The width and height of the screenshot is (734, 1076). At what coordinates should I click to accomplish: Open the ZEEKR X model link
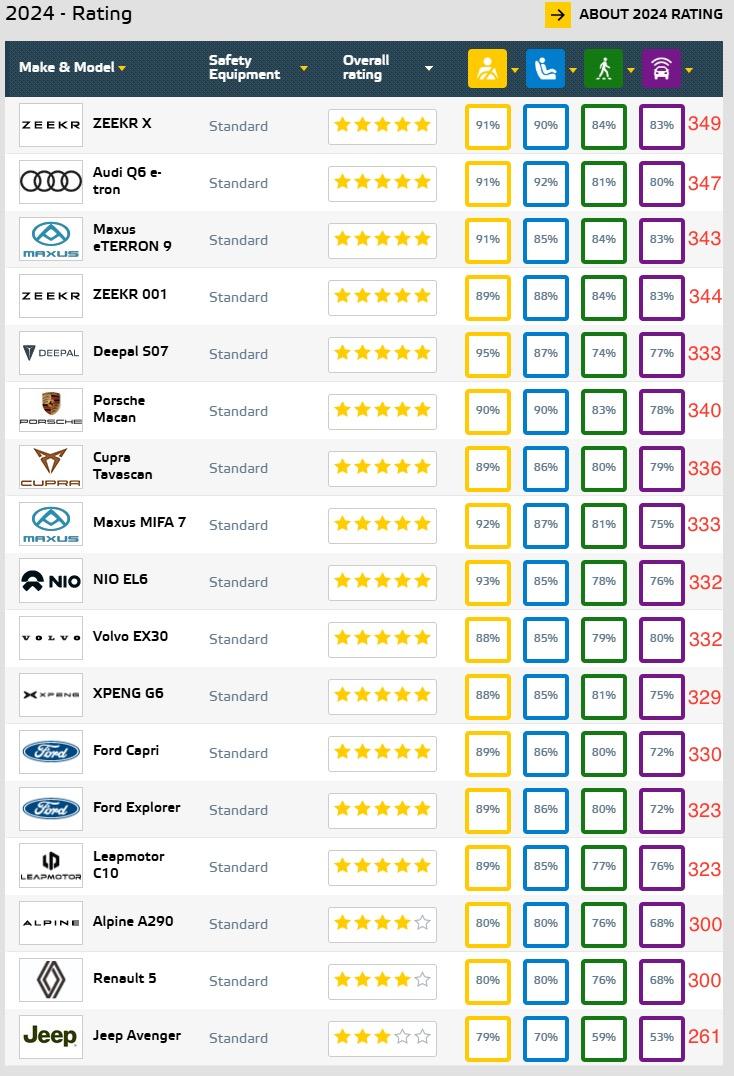[x=122, y=124]
